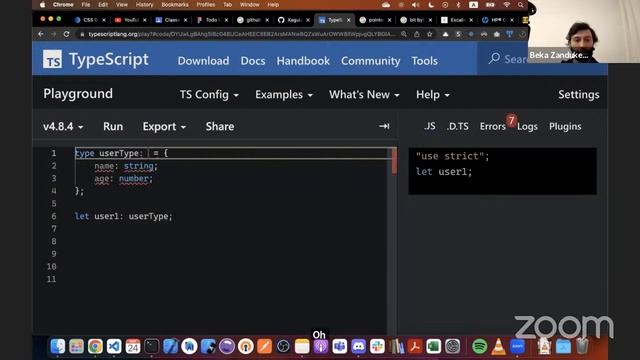Open Discord from the dock

(x=358, y=347)
